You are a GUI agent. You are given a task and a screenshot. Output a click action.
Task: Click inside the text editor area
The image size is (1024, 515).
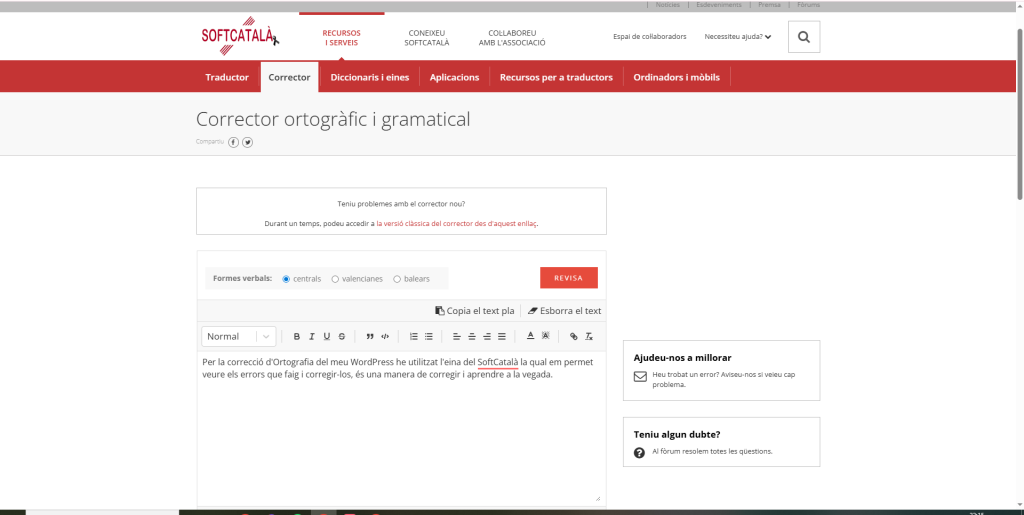point(400,430)
